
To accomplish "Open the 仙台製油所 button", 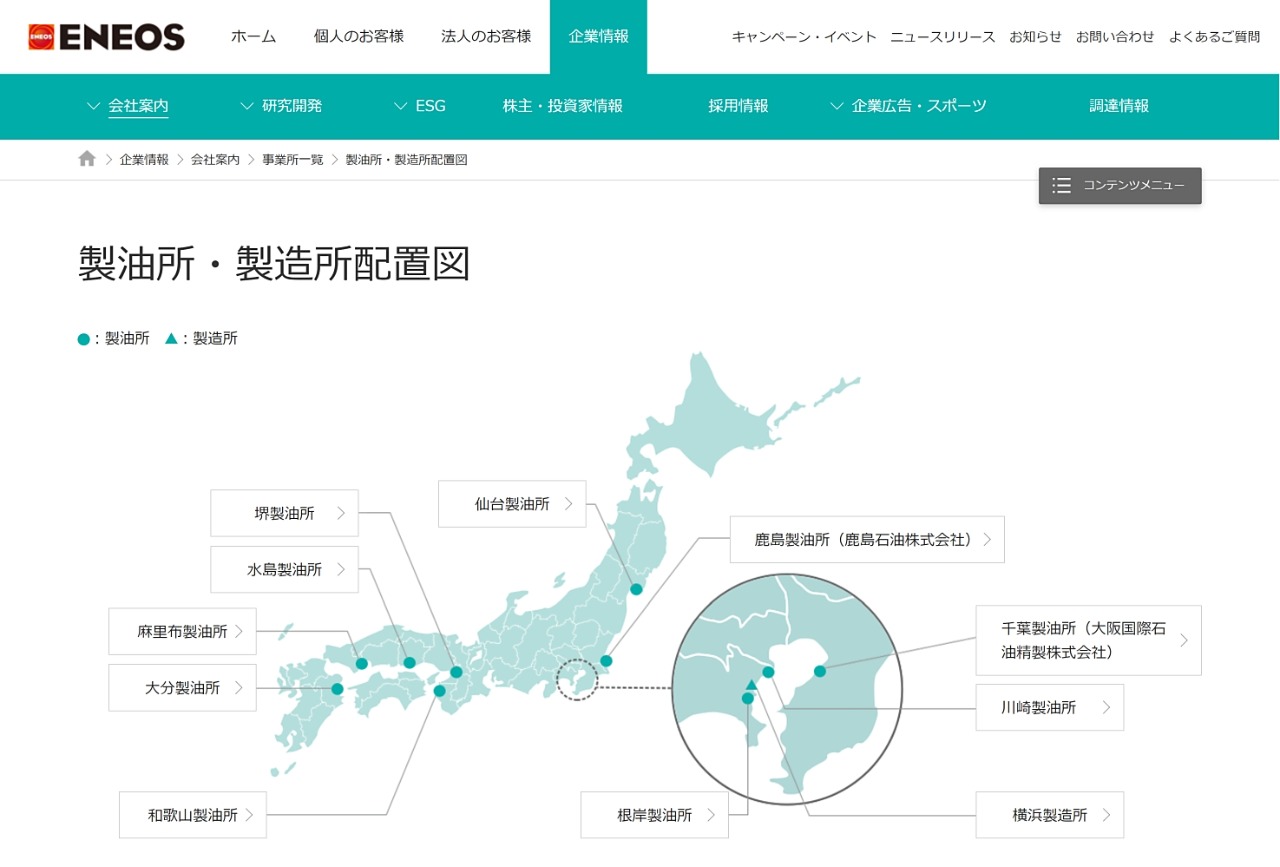I will click(x=512, y=504).
